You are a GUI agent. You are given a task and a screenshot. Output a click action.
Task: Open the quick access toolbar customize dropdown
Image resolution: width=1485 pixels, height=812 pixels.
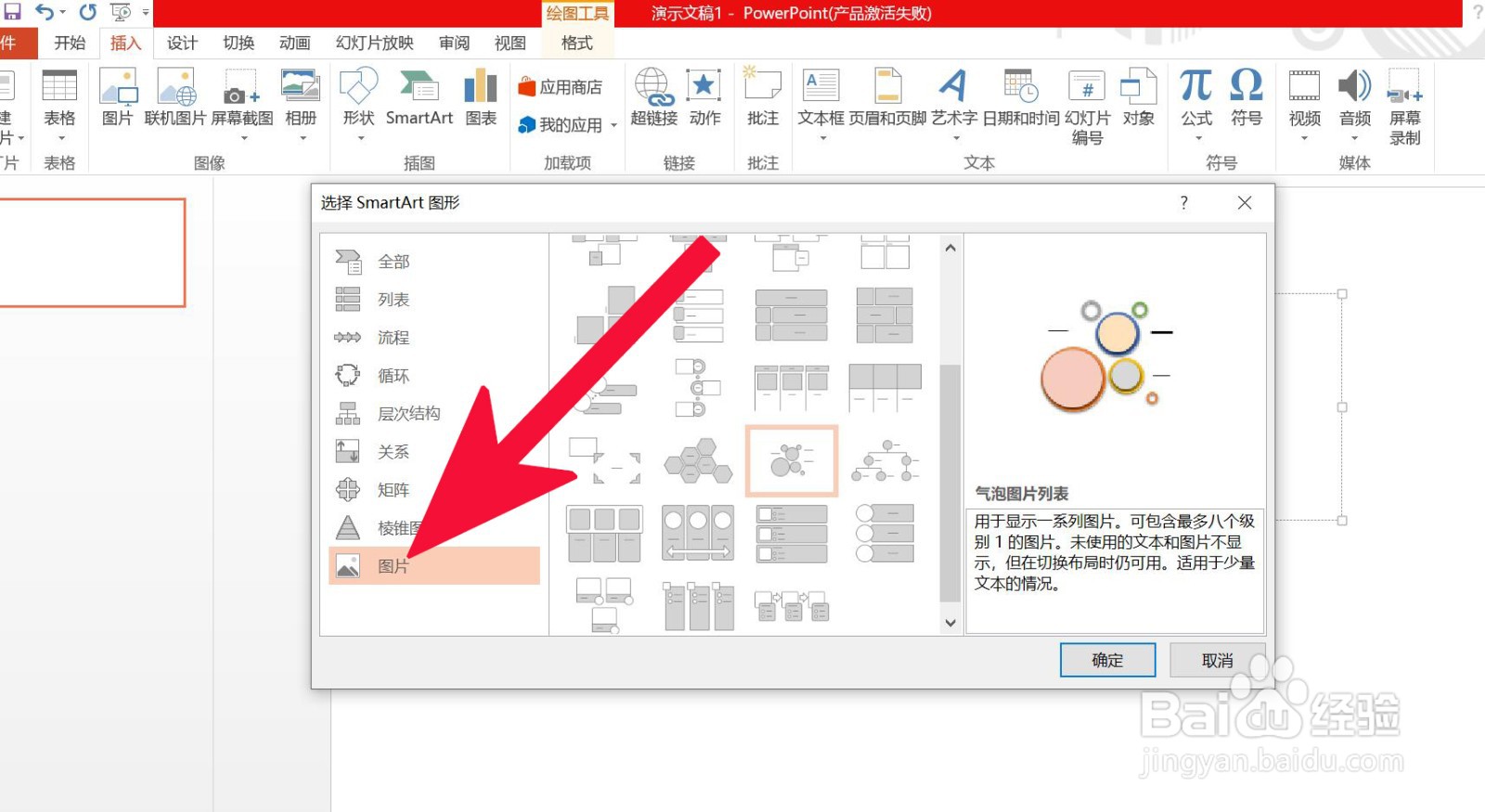146,12
